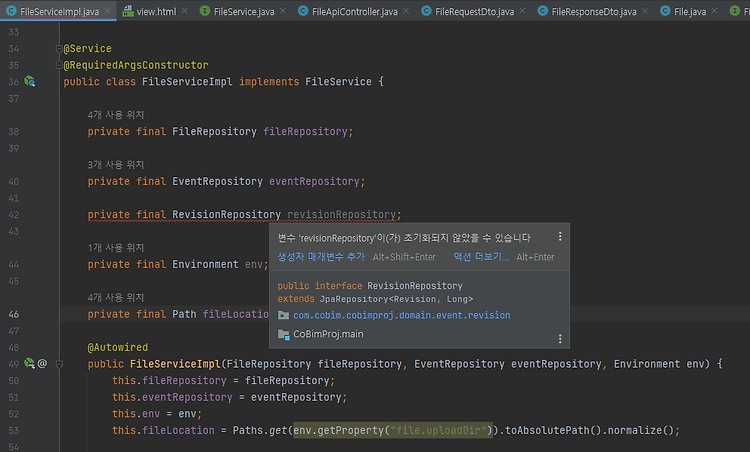Collapse the fold marker beside @Service
This screenshot has width=750, height=452.
coord(59,48)
